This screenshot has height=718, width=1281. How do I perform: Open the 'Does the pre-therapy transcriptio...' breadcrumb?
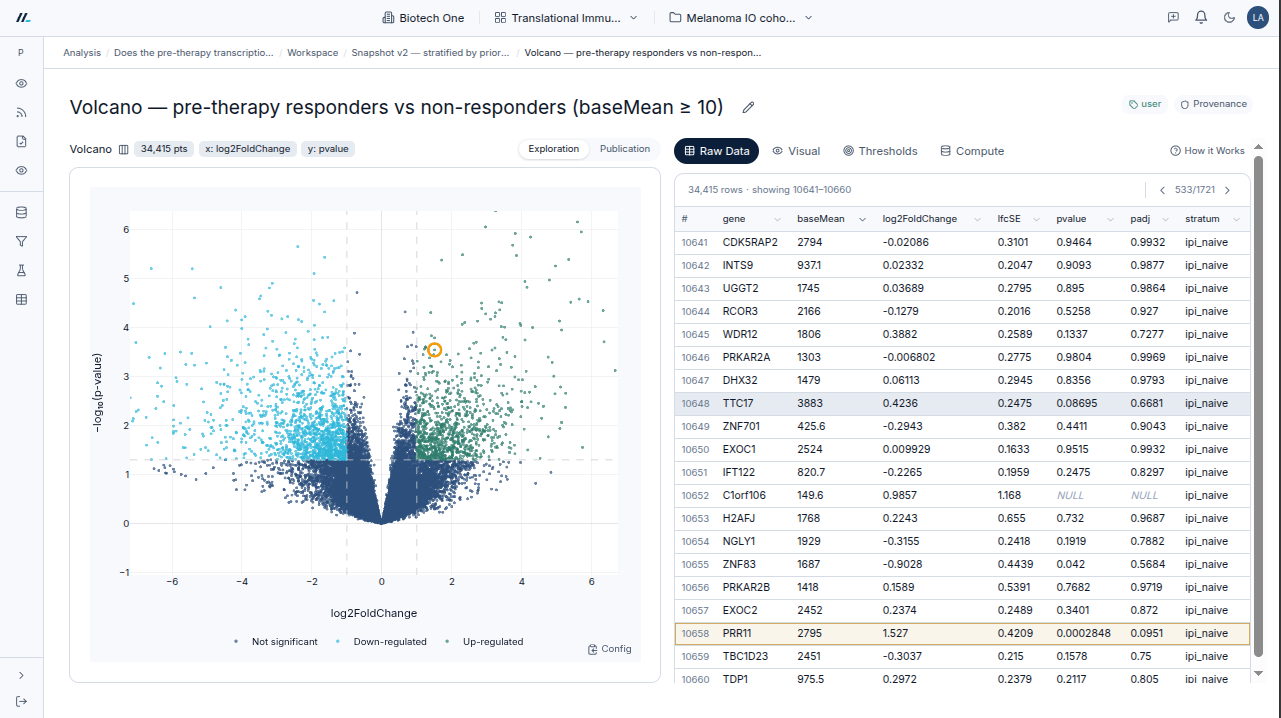[x=194, y=52]
